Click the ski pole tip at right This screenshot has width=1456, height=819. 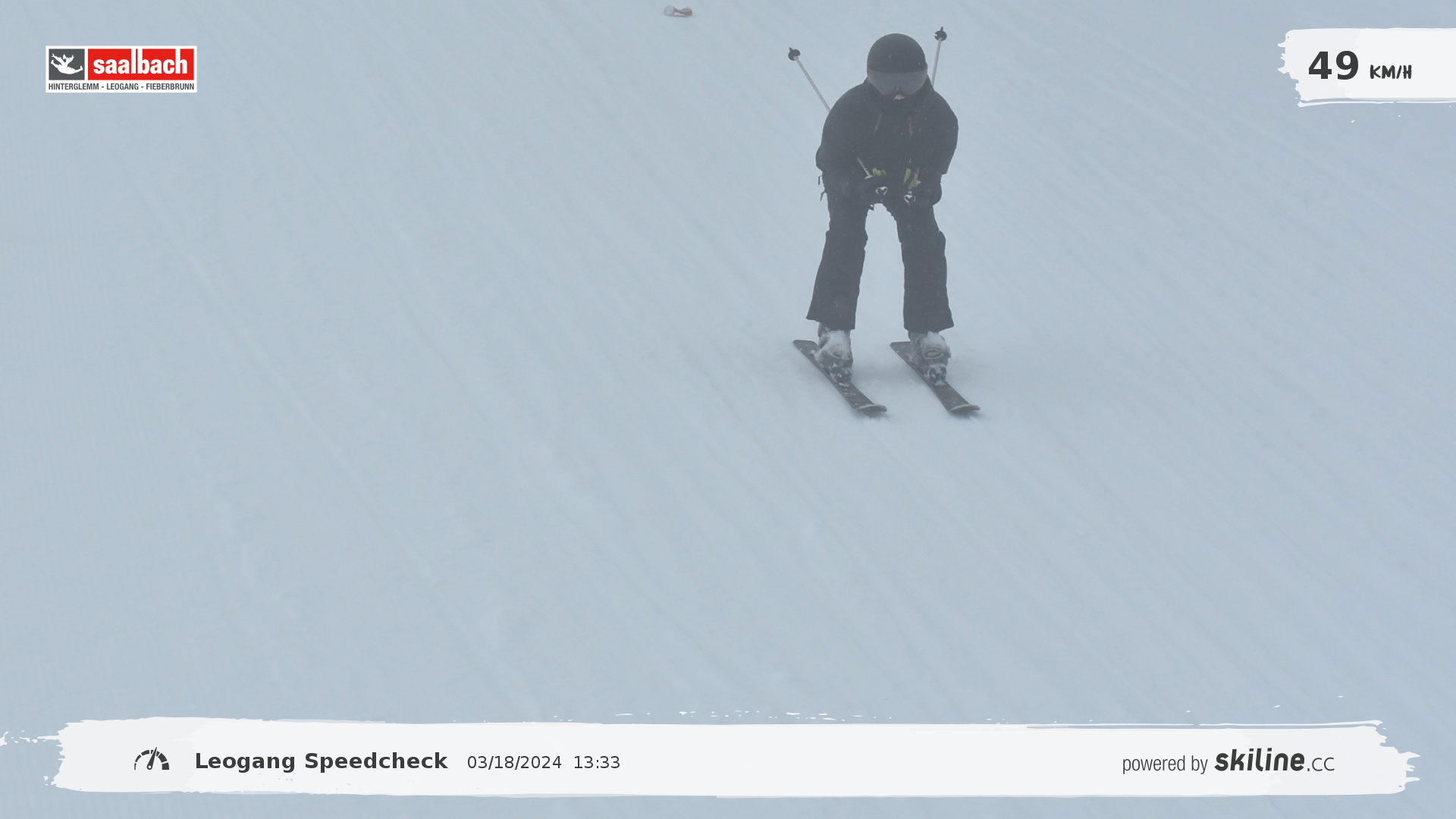click(x=940, y=34)
